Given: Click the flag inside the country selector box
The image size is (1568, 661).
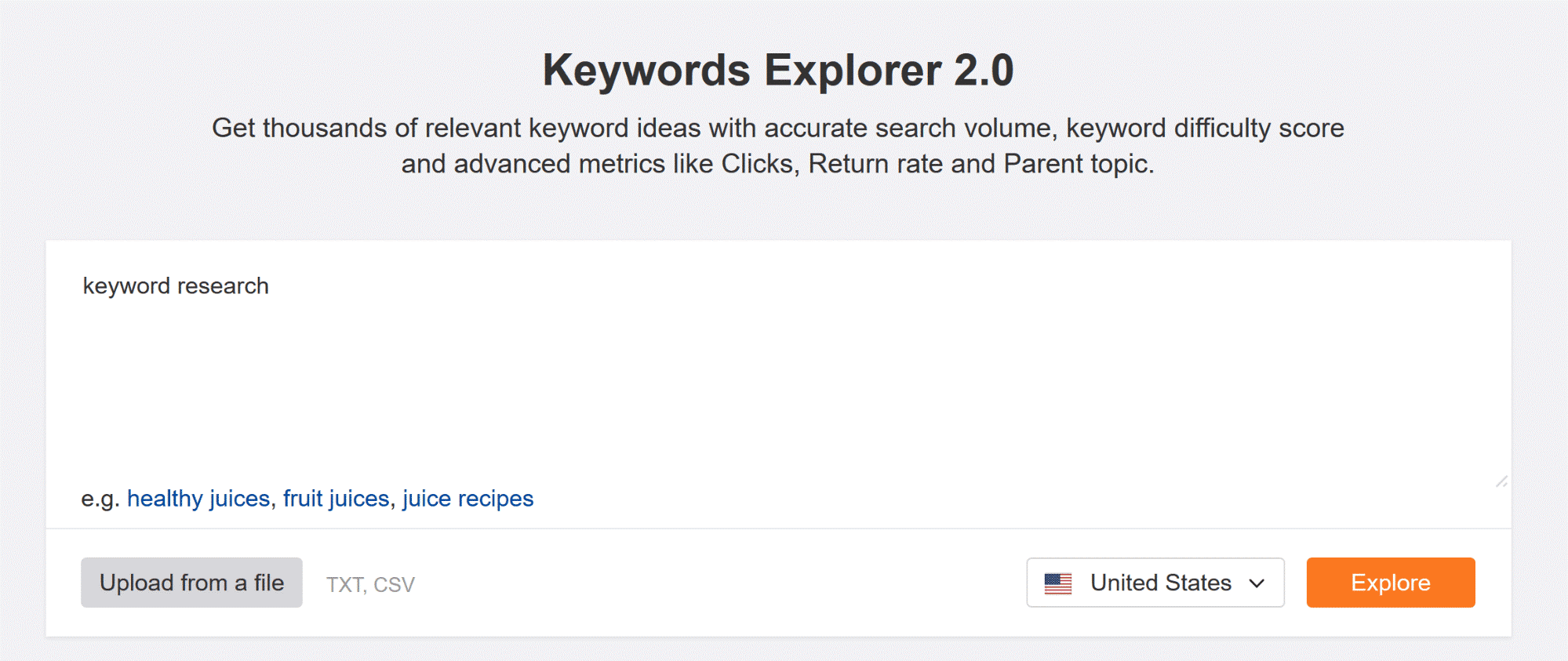Looking at the screenshot, I should 1058,583.
